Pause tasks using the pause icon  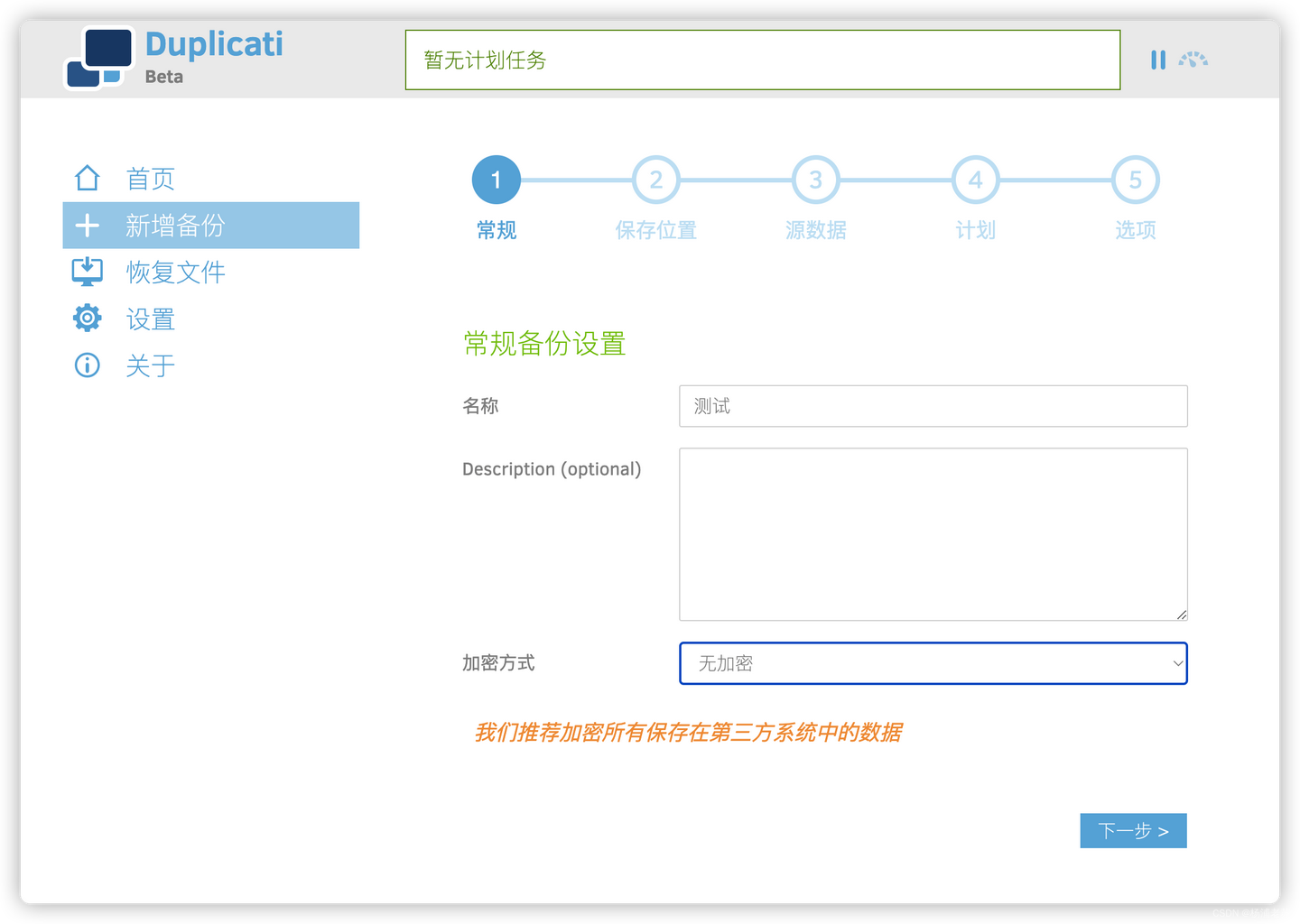[1158, 59]
